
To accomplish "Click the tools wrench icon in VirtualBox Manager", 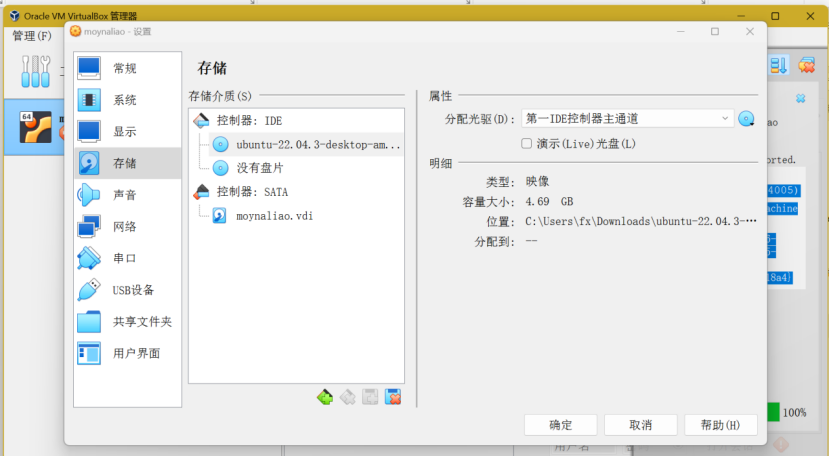I will [x=35, y=71].
